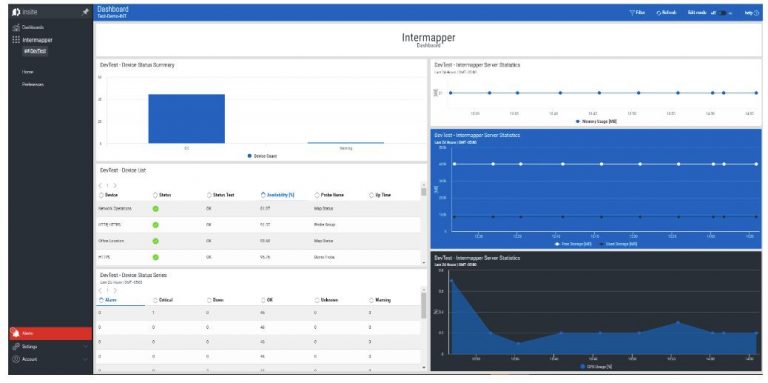This screenshot has width=768, height=383.
Task: Select the HTTP/HTTPS device row
Action: (x=258, y=225)
